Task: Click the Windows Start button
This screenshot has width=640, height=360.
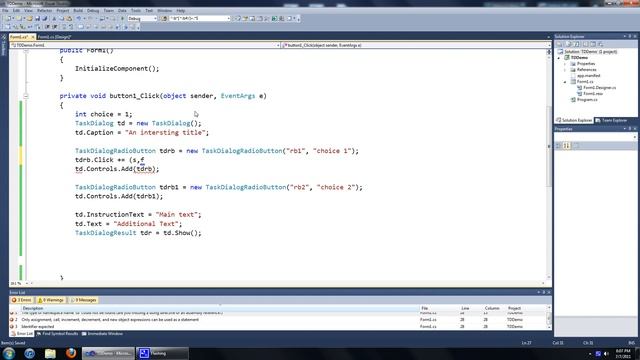Action: 9,353
